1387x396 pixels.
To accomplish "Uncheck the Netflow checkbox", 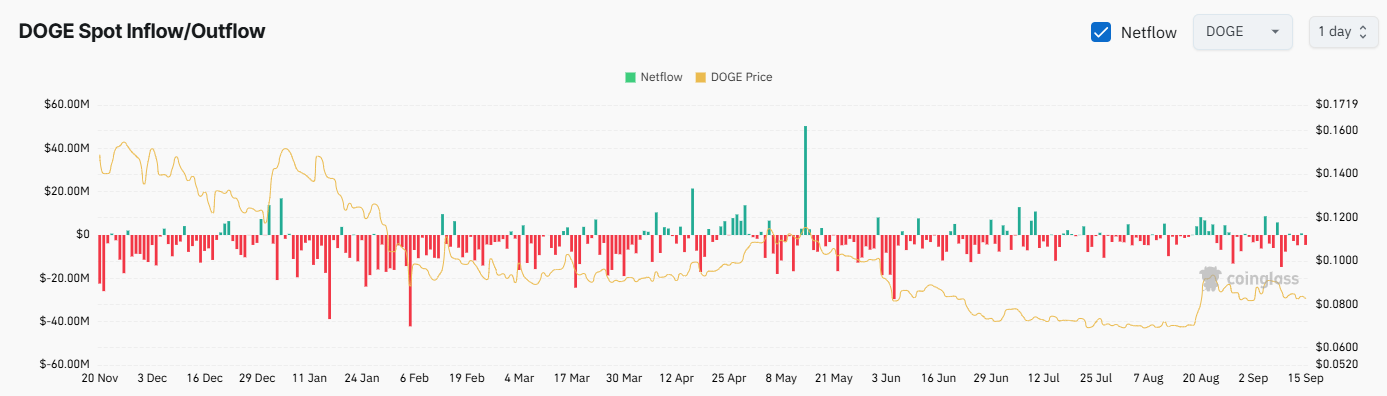I will [x=1101, y=32].
